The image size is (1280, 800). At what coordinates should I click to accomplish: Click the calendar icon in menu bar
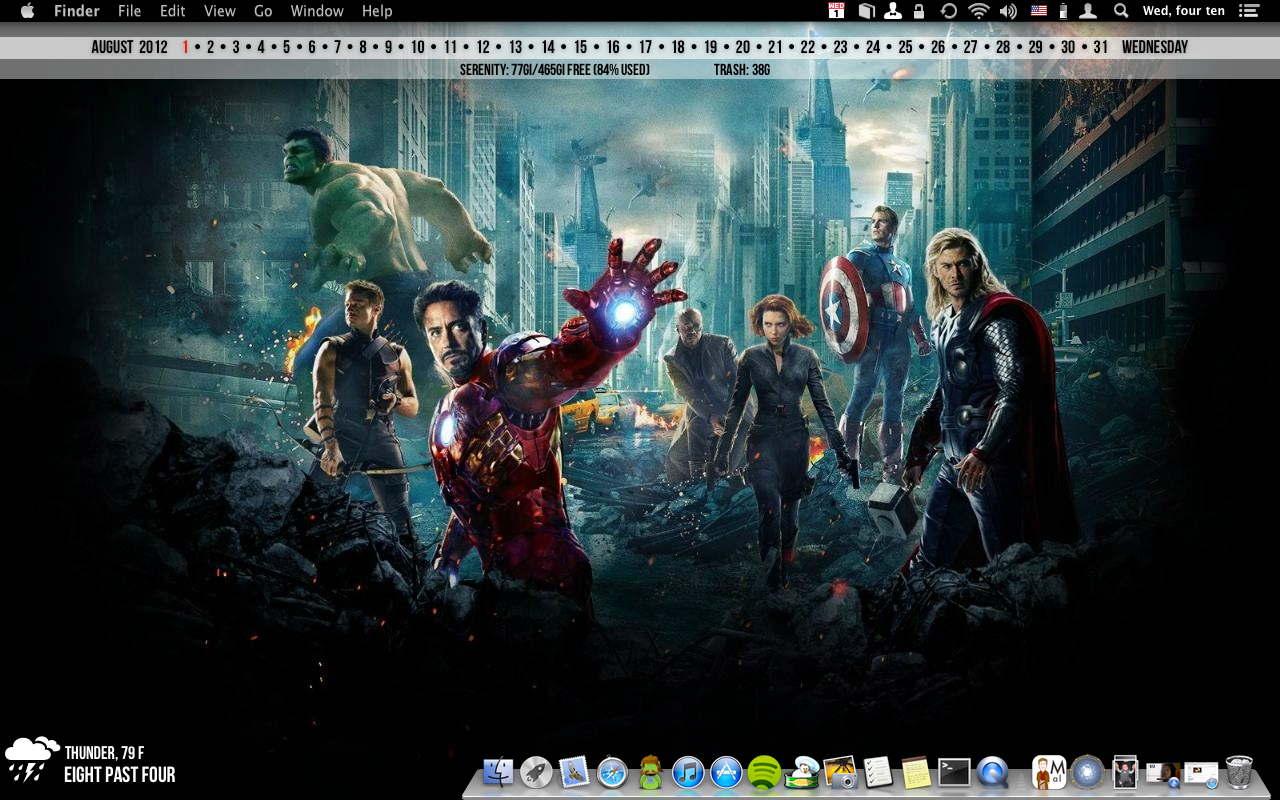tap(837, 11)
